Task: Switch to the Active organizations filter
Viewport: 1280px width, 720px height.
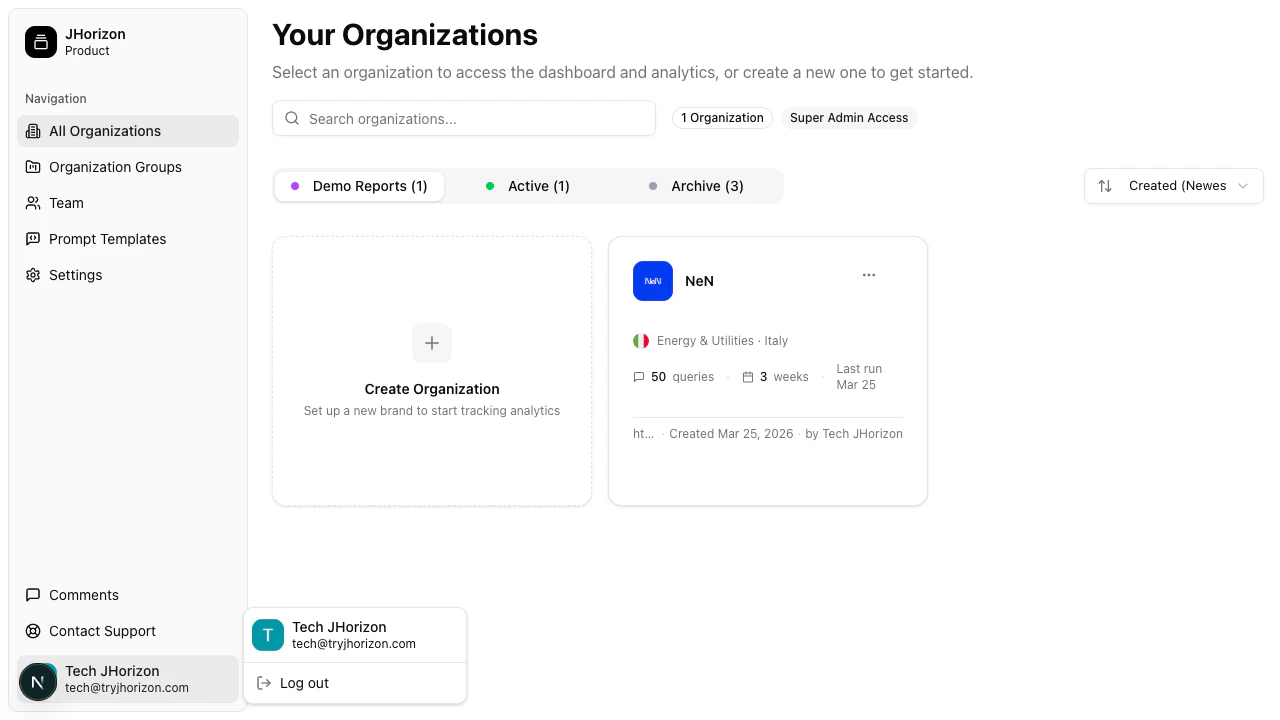Action: click(x=528, y=186)
